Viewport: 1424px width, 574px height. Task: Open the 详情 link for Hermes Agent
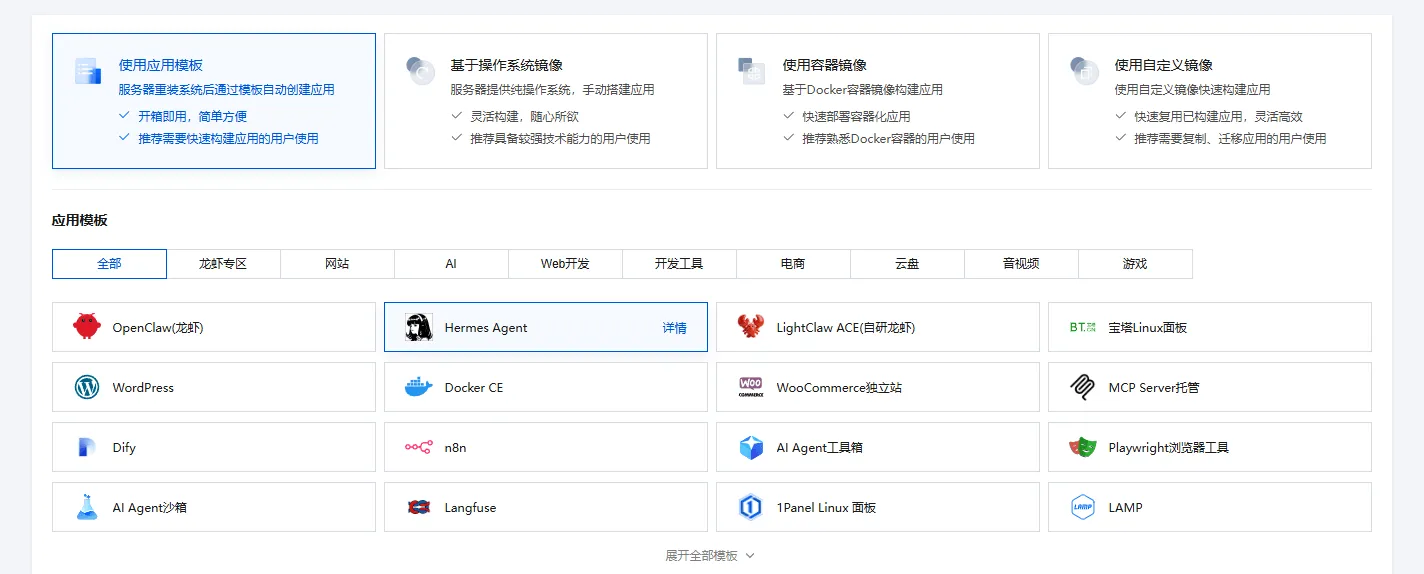click(675, 327)
